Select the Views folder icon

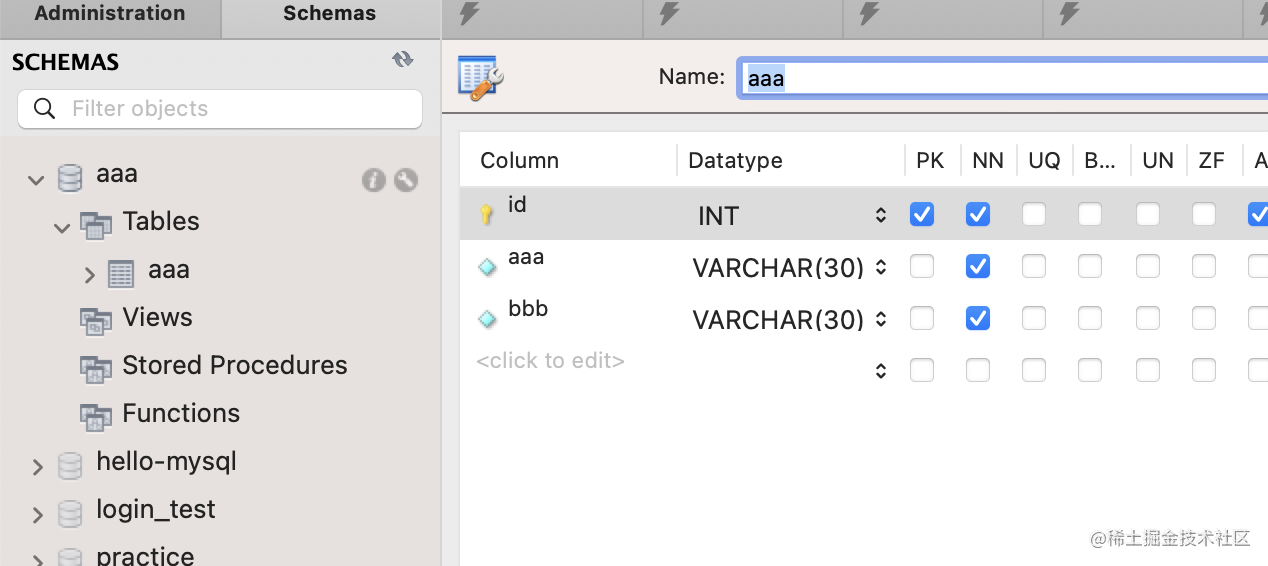96,319
